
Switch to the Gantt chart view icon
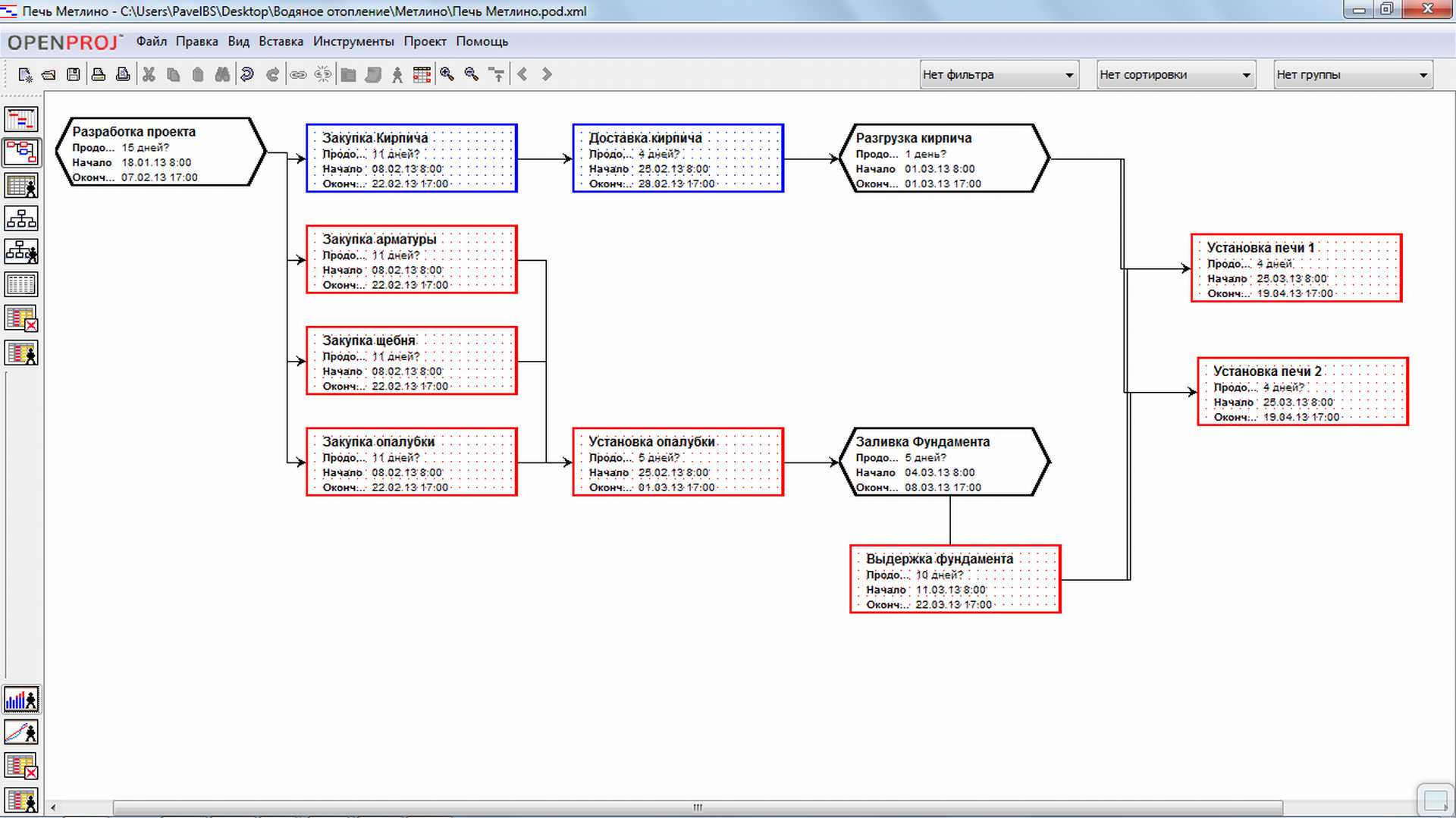20,120
